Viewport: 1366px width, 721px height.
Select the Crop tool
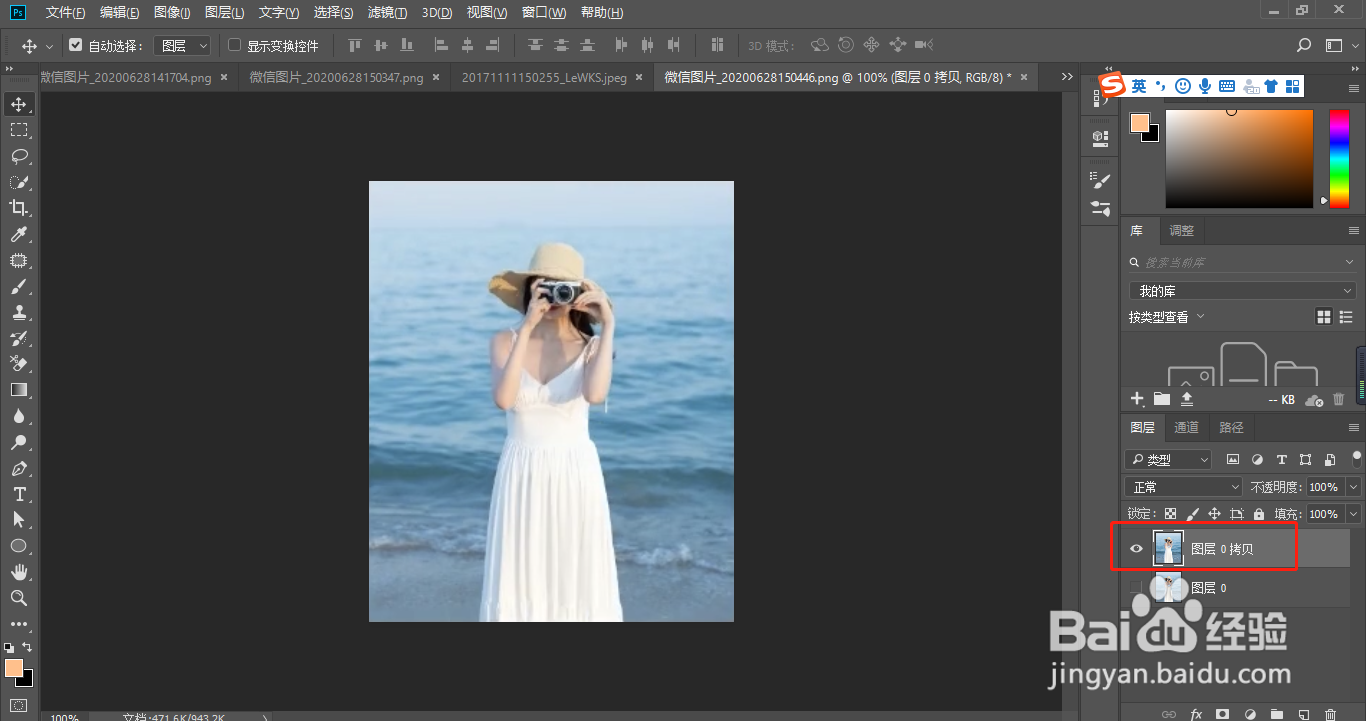(19, 208)
